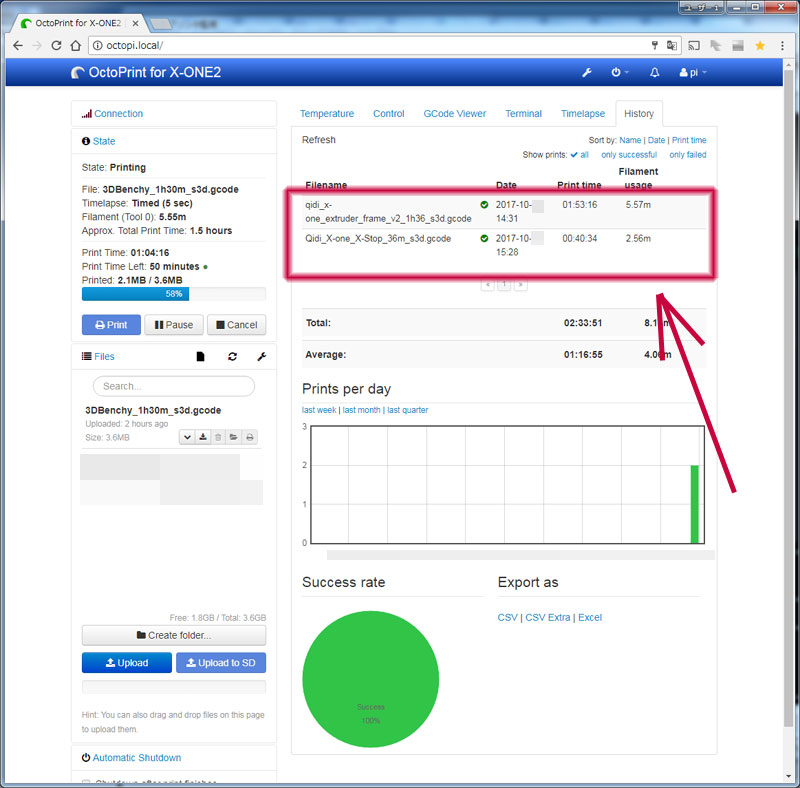Click Qidi_X-one_X-Stop_36m history entry
The height and width of the screenshot is (788, 800).
pyautogui.click(x=505, y=245)
